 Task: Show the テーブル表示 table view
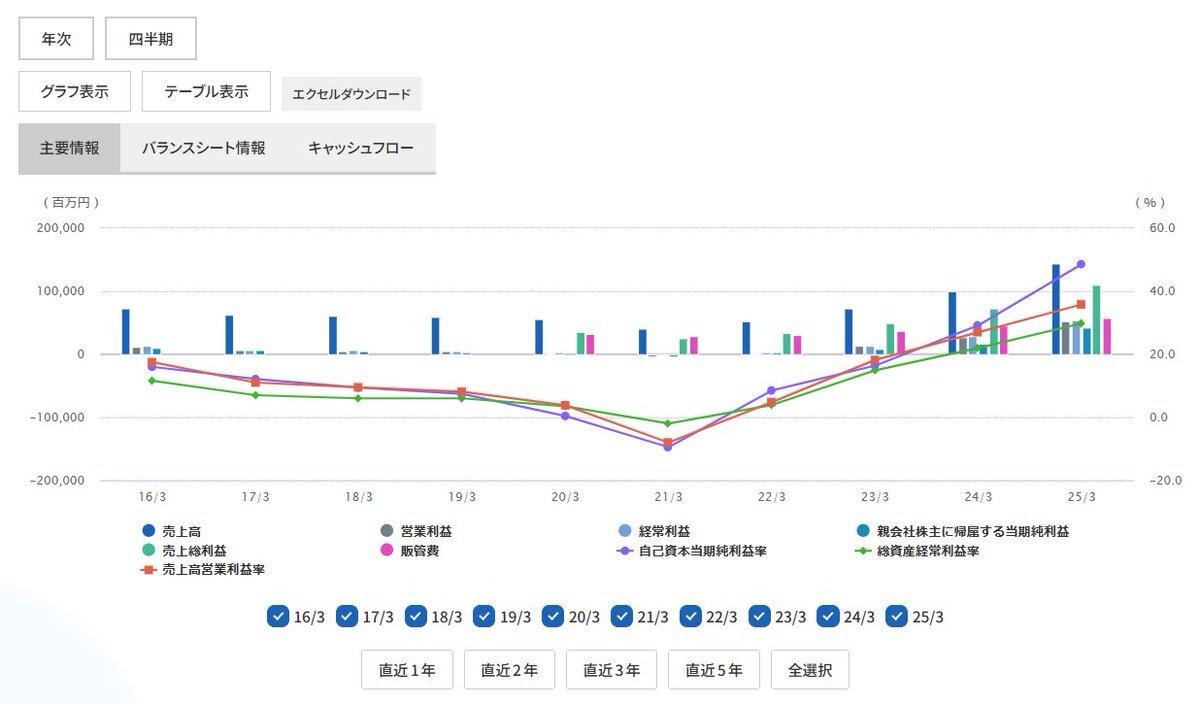206,91
